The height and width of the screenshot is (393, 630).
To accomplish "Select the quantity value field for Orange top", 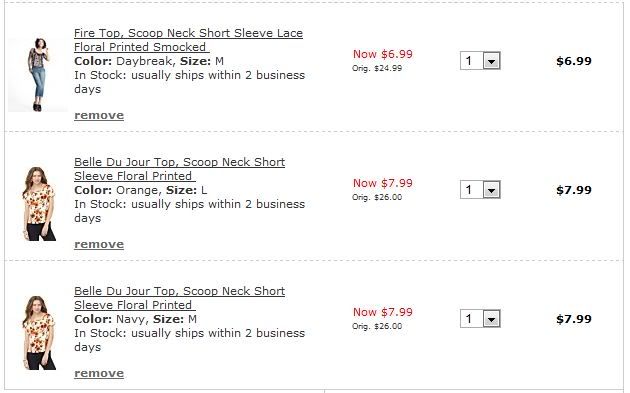I will (472, 190).
